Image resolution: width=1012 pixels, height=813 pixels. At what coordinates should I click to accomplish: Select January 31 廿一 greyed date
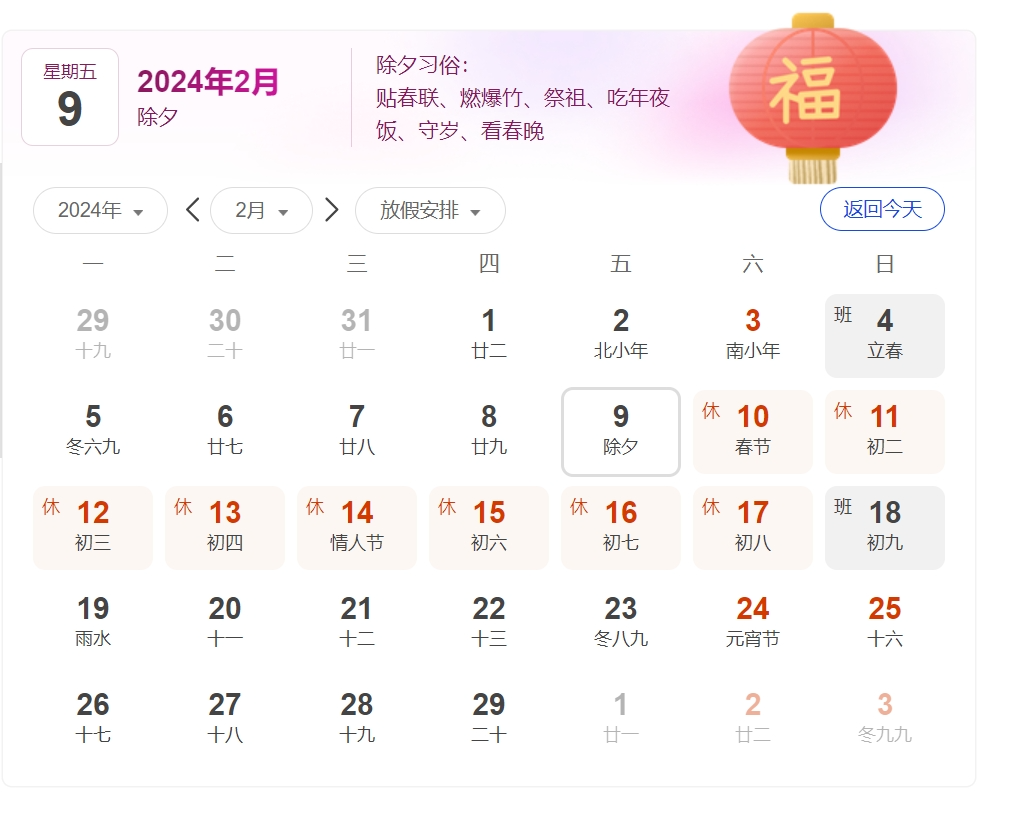(357, 336)
